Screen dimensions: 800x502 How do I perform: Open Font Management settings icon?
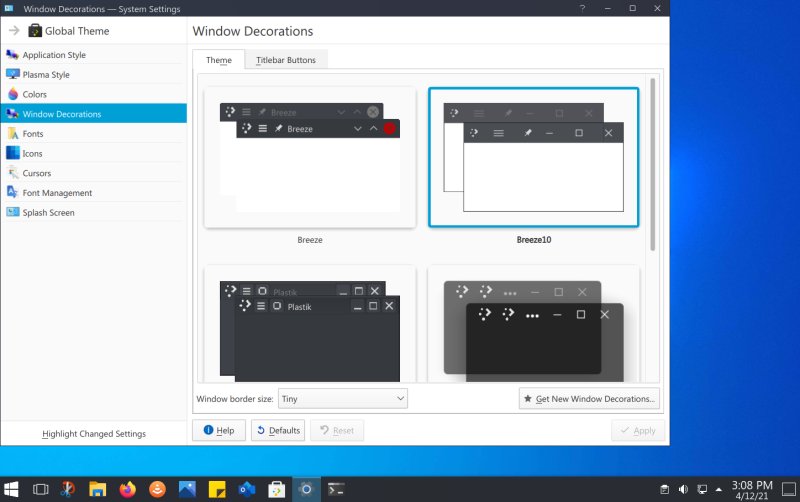13,192
